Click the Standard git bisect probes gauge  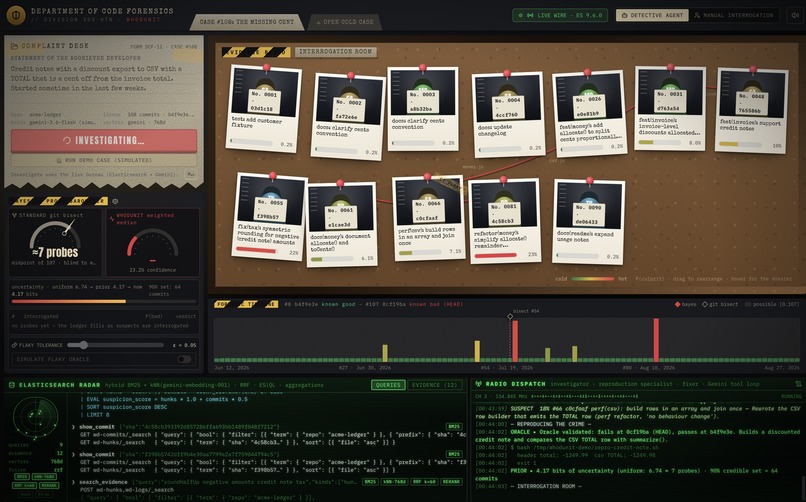point(54,238)
